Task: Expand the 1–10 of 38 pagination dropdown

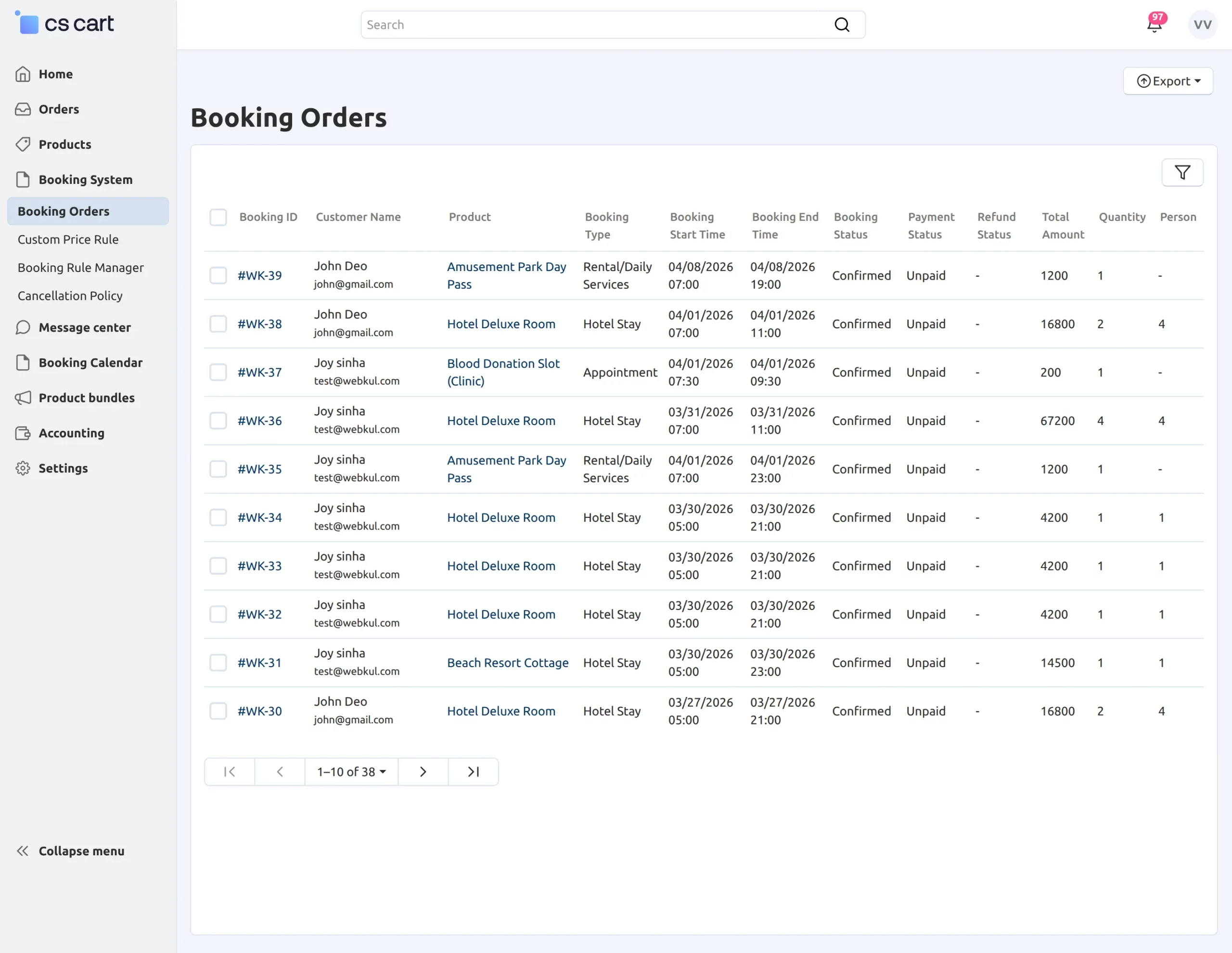Action: point(351,772)
